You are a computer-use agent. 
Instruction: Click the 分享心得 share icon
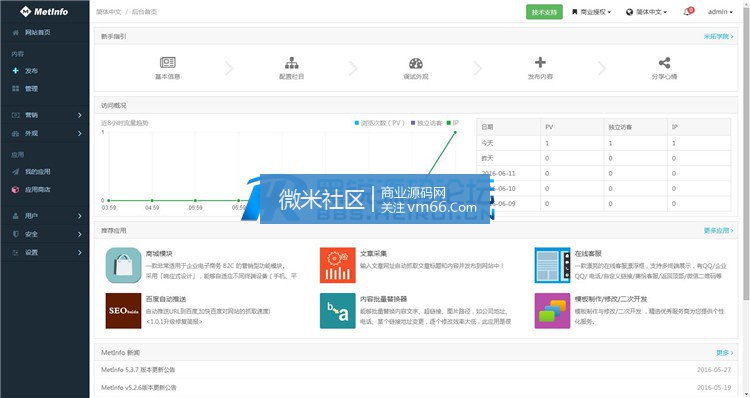coord(664,63)
